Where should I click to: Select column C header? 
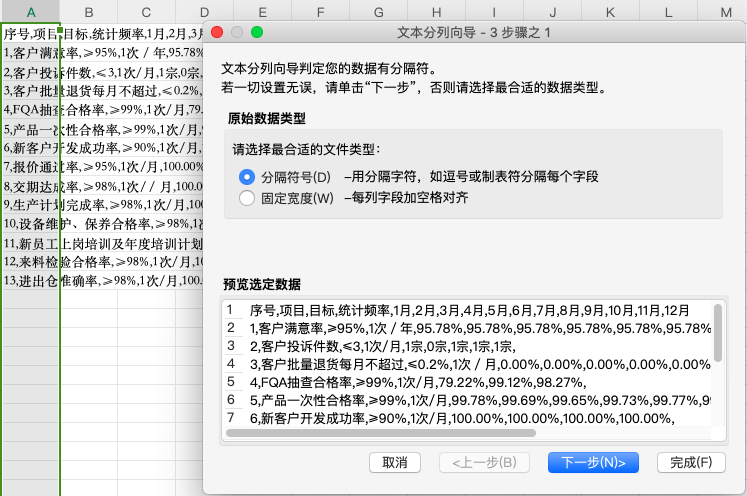pyautogui.click(x=146, y=12)
